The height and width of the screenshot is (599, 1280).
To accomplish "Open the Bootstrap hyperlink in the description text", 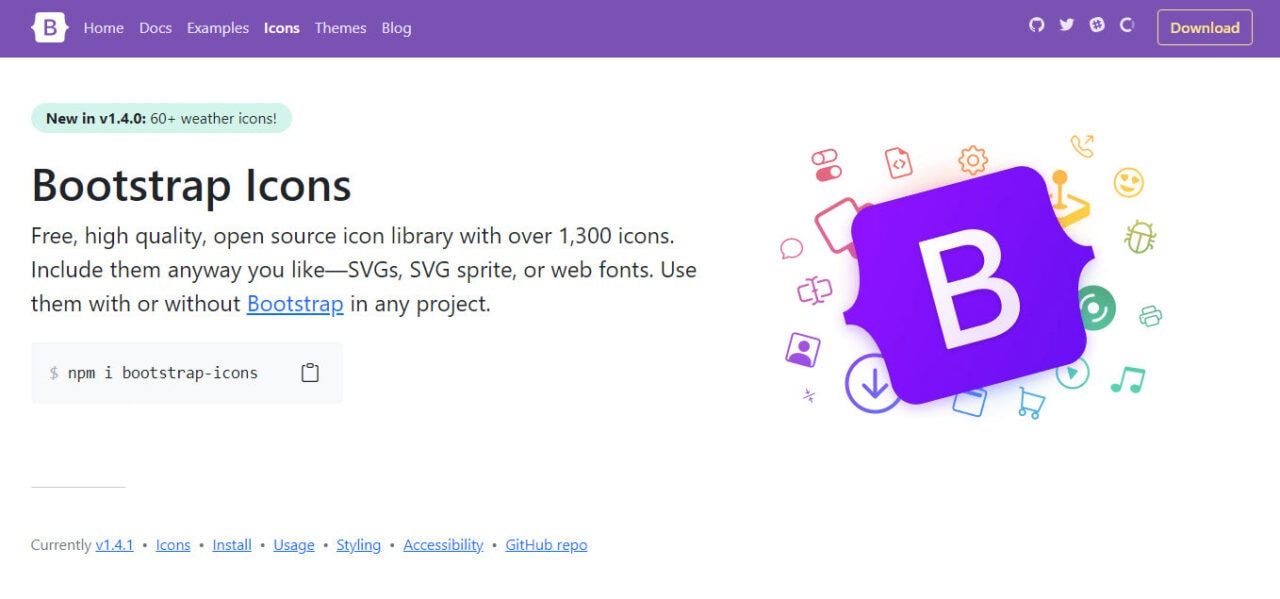I will pyautogui.click(x=295, y=303).
